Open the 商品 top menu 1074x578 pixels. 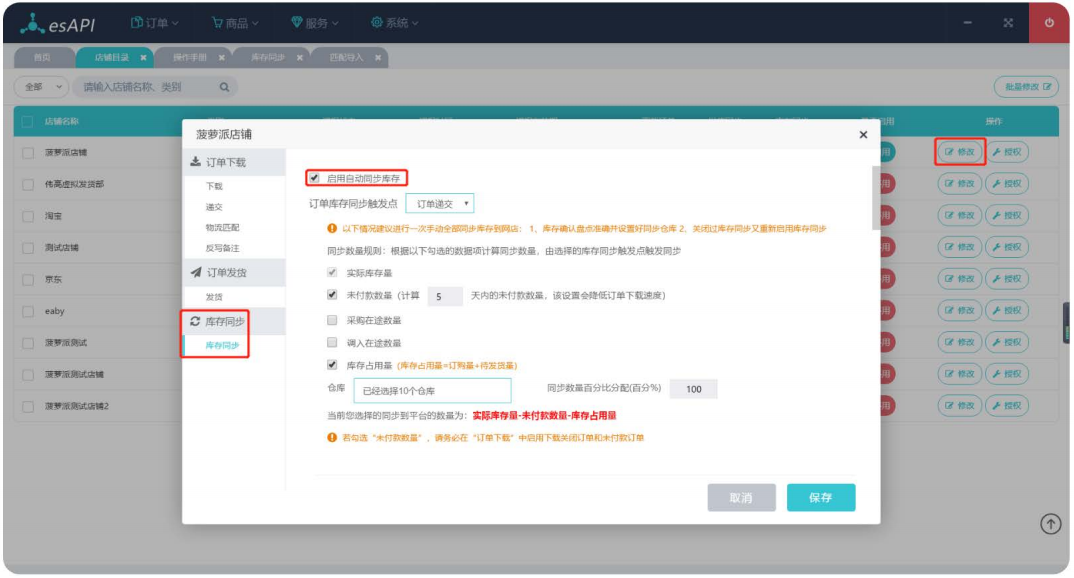[235, 22]
